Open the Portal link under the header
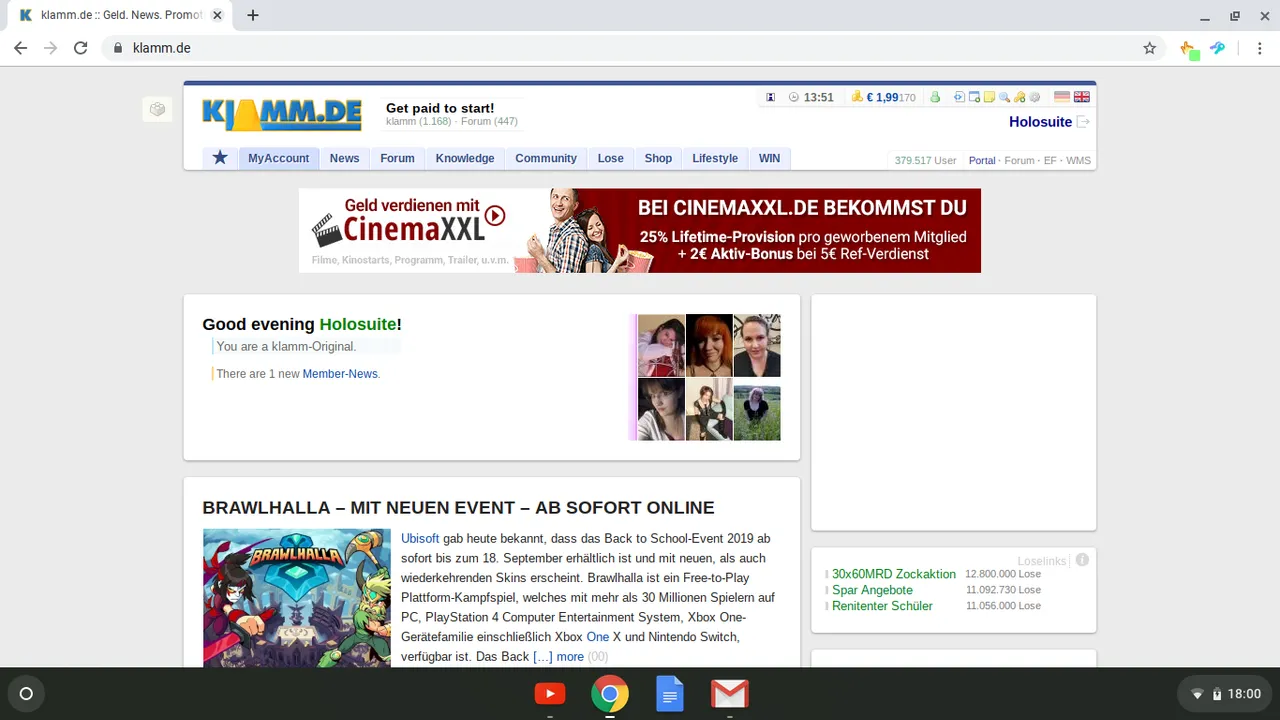 (x=982, y=161)
